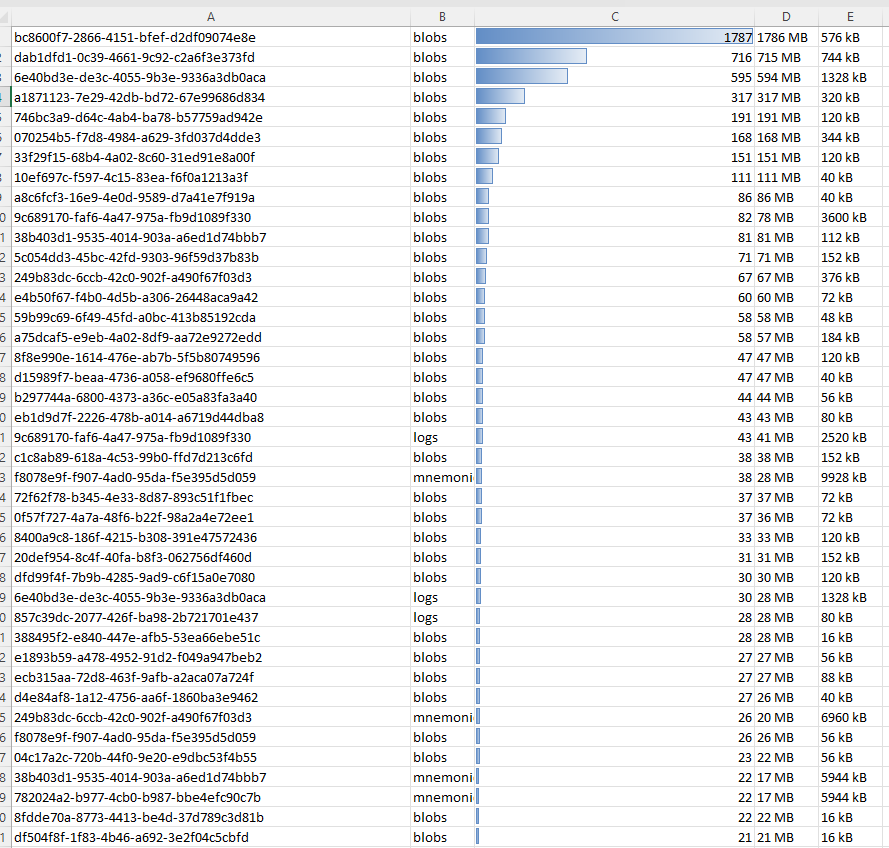Viewport: 889px width, 848px height.
Task: Click the cell containing 111 MB
Action: point(785,177)
